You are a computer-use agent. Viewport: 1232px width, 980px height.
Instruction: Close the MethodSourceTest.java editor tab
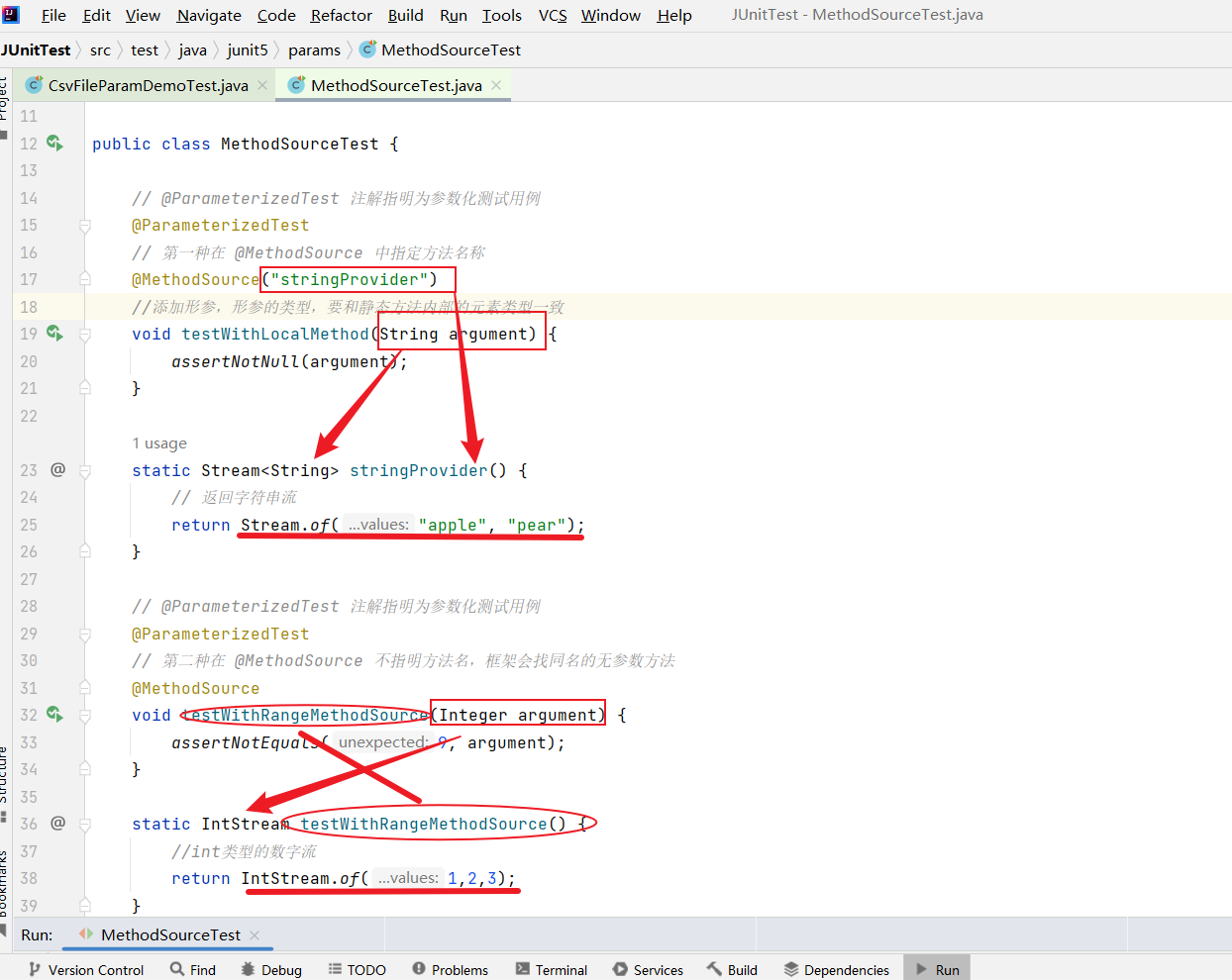[496, 85]
